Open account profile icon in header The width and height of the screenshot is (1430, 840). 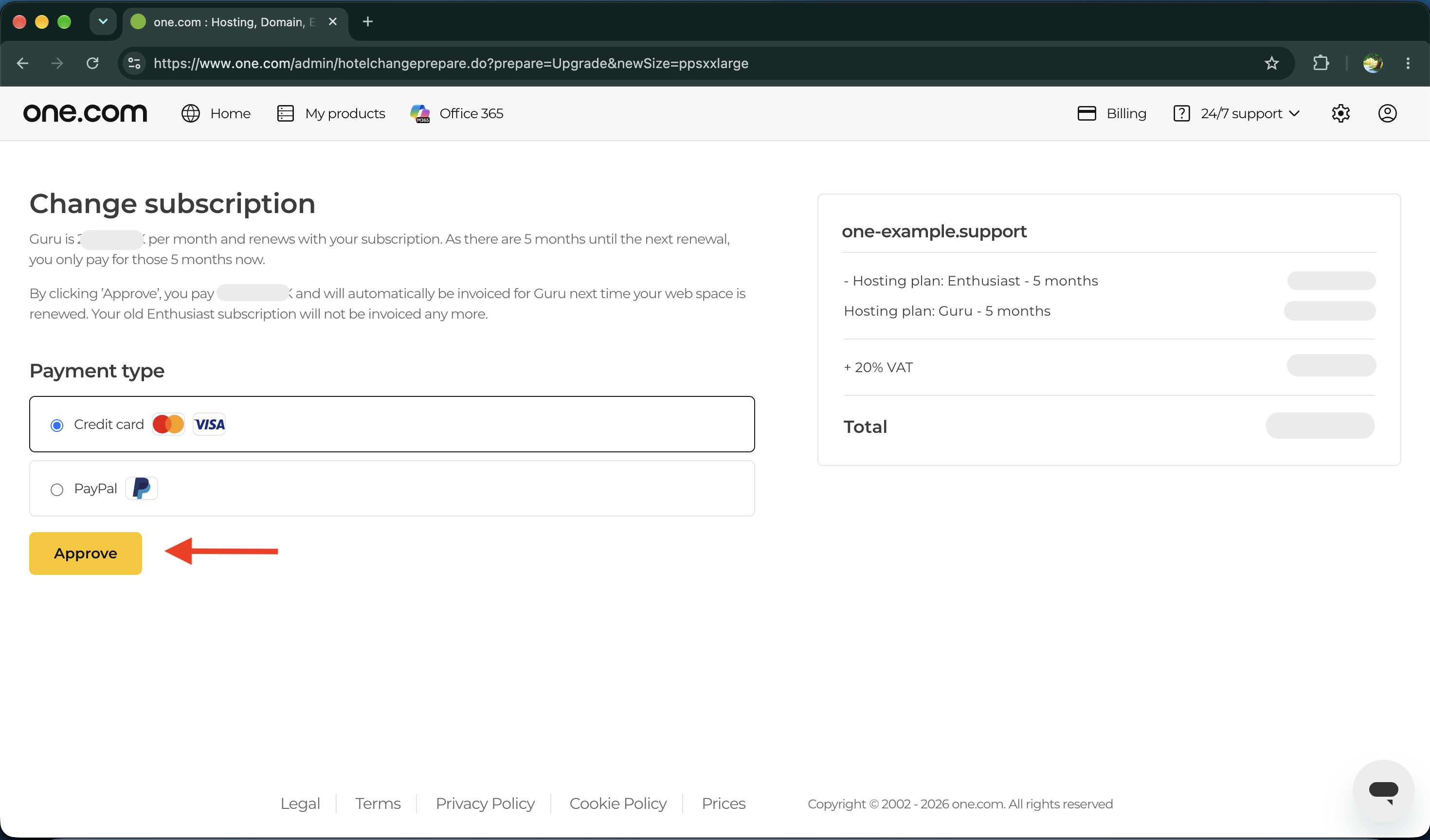point(1387,113)
